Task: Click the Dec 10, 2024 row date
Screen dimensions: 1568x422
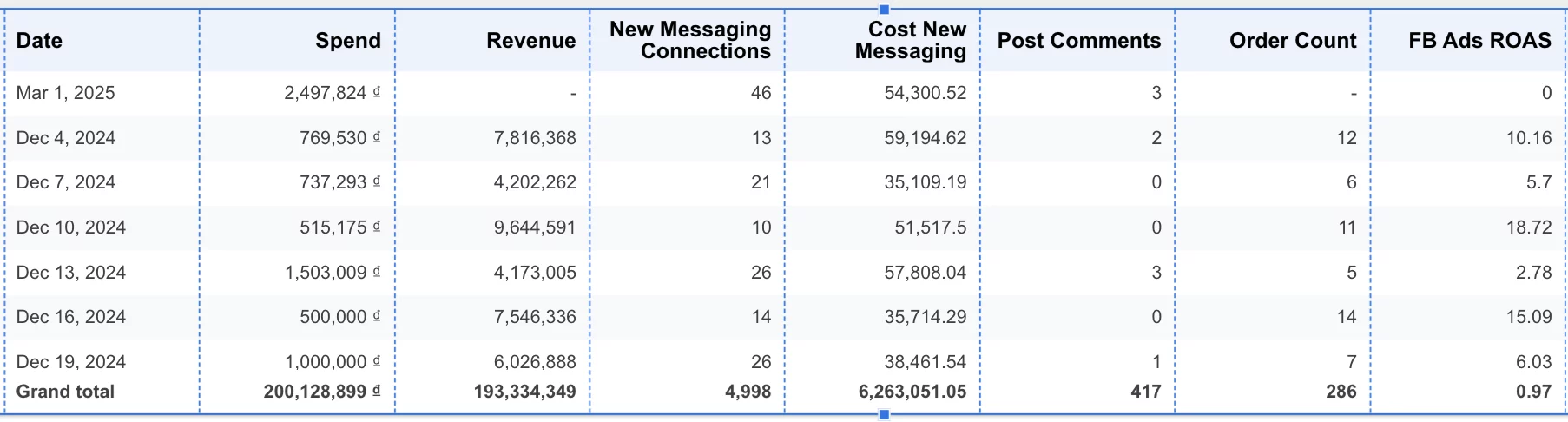Action: (71, 227)
